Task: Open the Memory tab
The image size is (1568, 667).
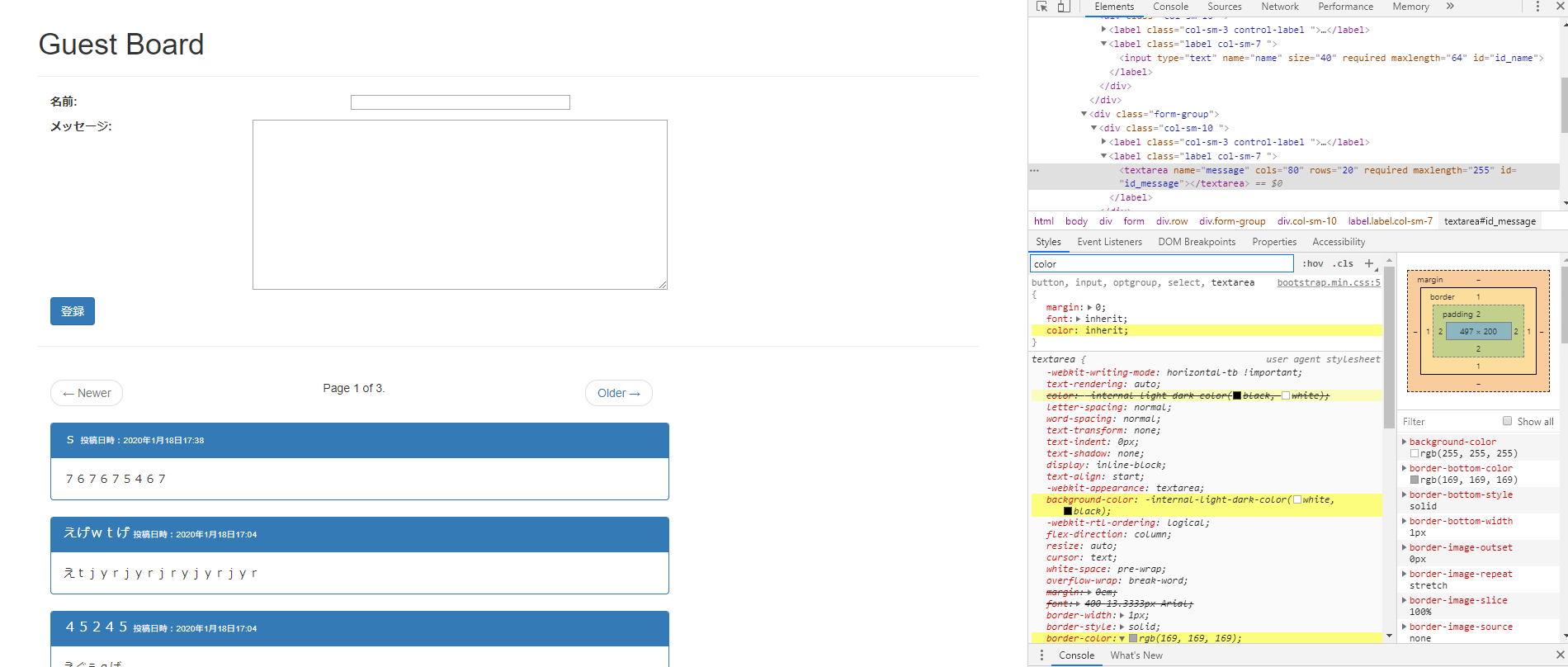Action: click(1411, 7)
